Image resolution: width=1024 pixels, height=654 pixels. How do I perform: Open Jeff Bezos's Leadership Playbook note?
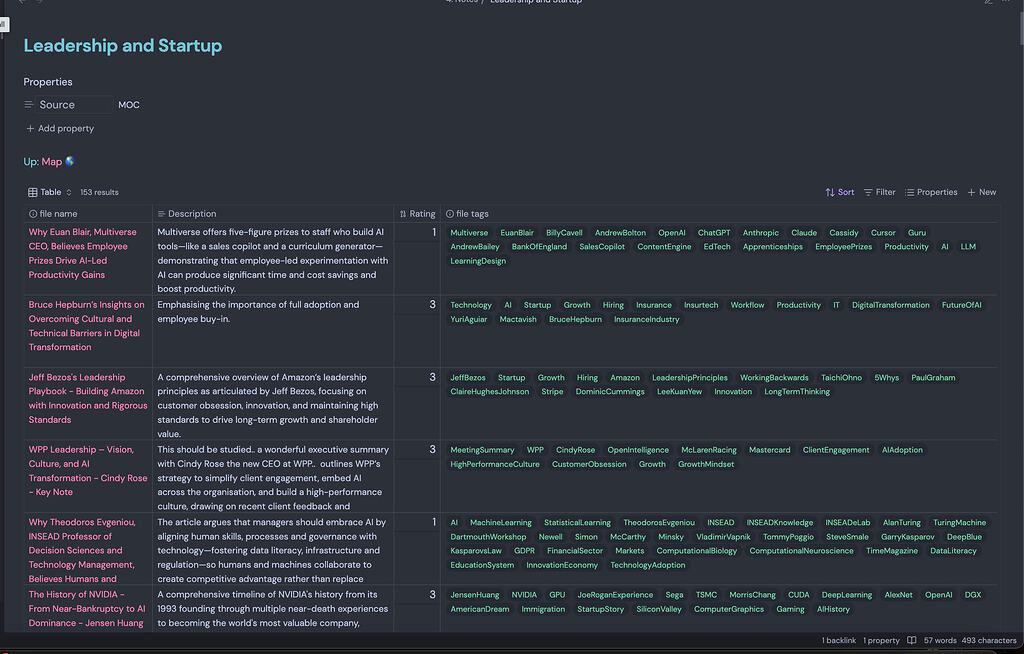[87, 399]
